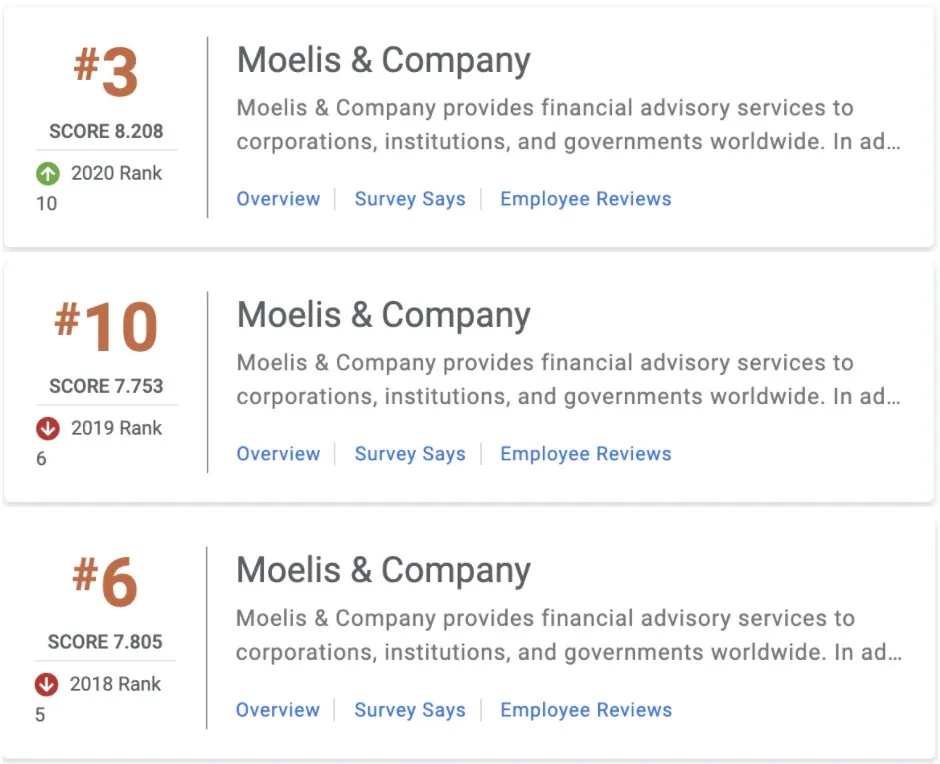
Task: Click Moelis & Company title ranked #3
Action: point(383,61)
